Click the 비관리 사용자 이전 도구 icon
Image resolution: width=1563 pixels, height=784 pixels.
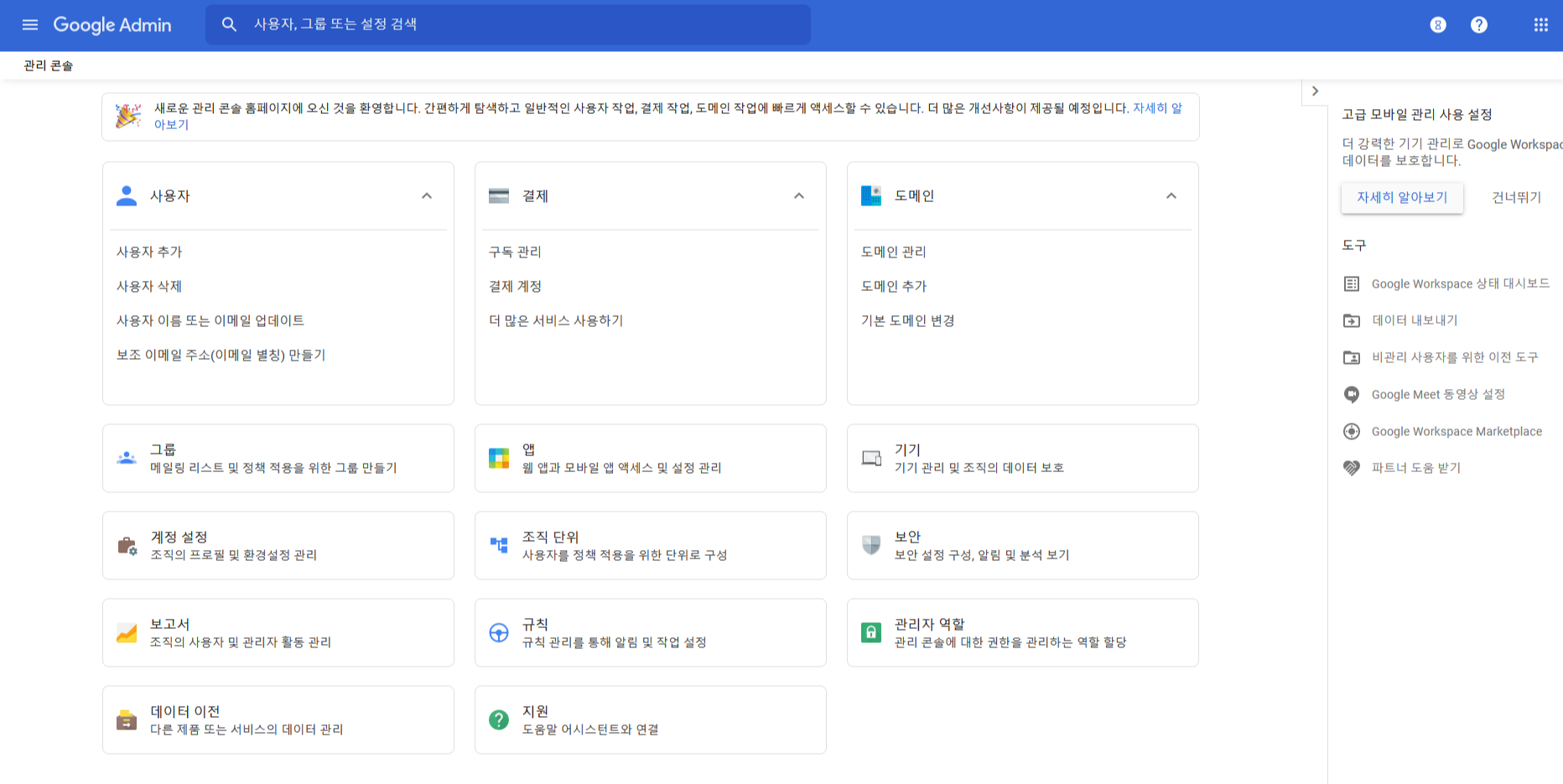point(1352,357)
